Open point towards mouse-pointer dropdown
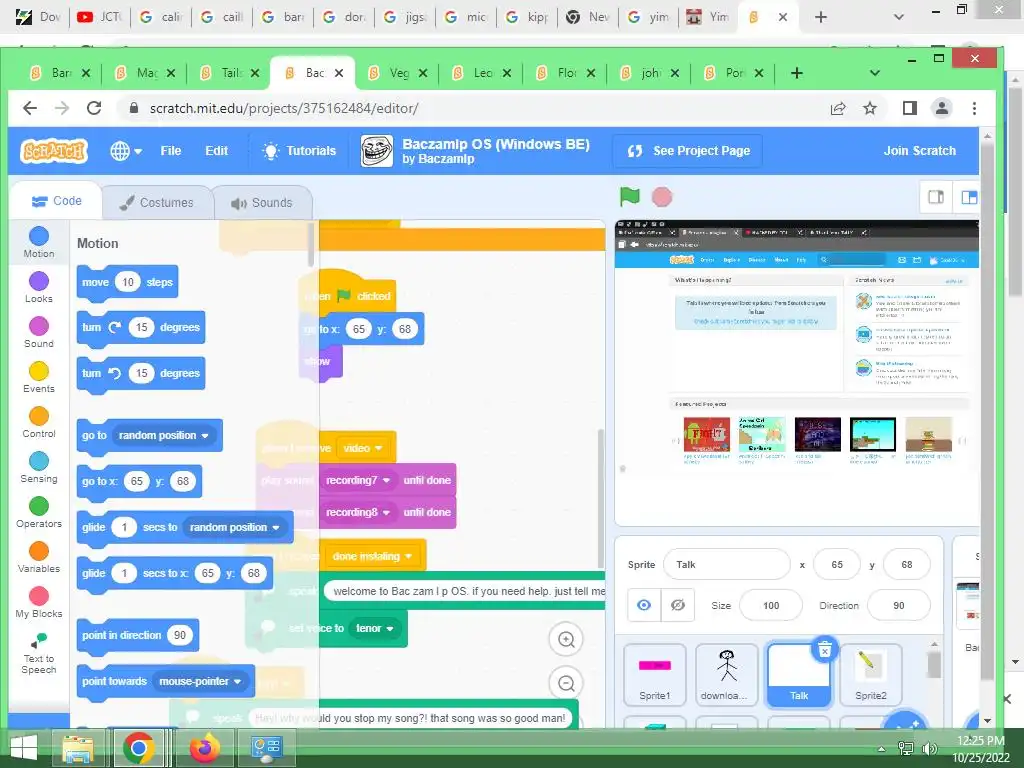 [199, 681]
